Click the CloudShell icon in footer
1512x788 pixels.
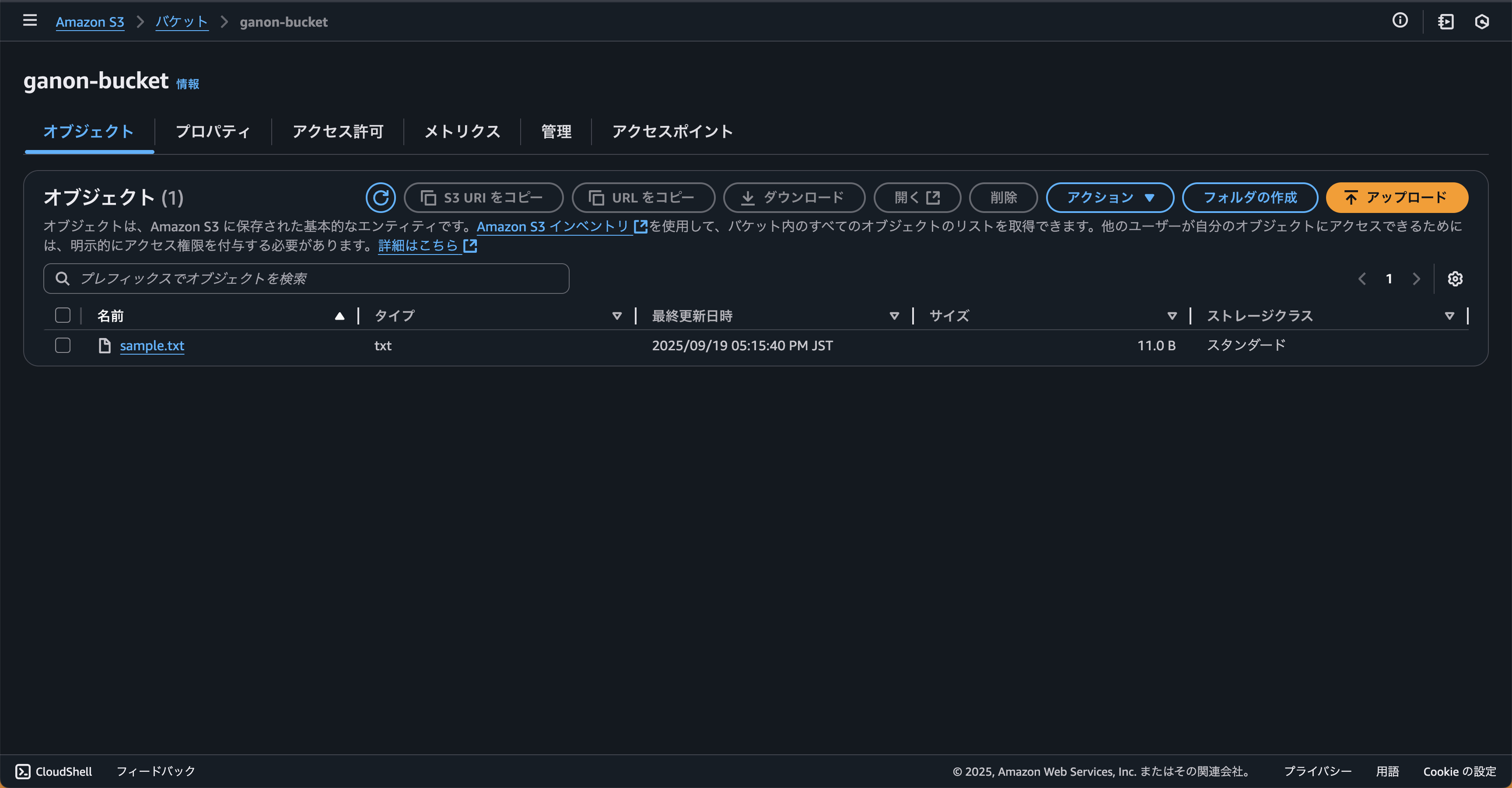23,771
